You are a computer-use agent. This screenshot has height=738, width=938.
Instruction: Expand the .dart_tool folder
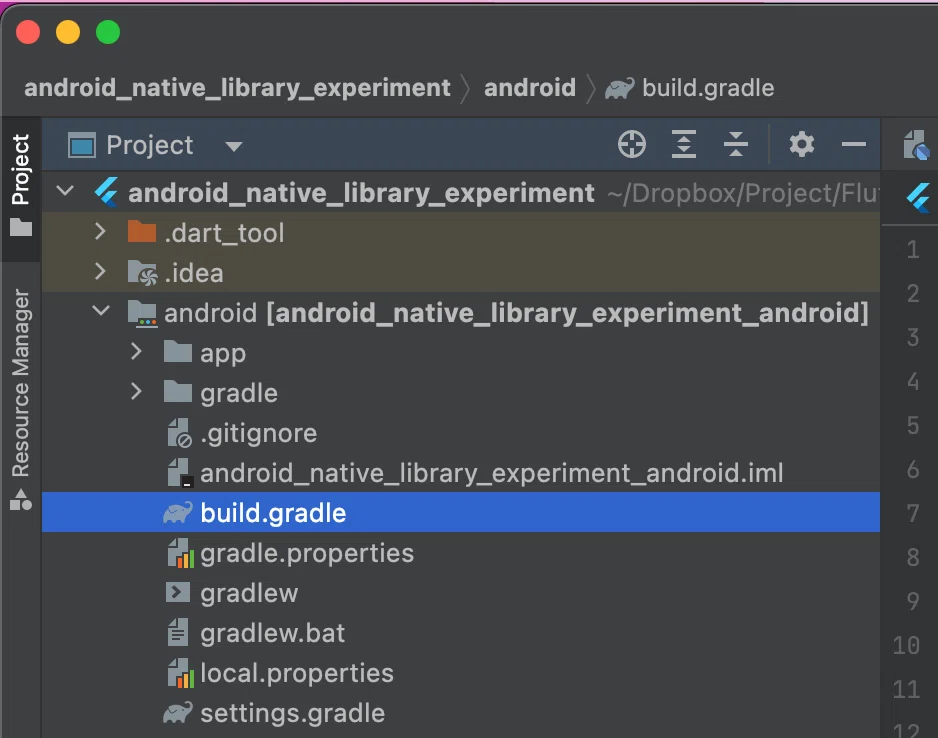pyautogui.click(x=100, y=231)
